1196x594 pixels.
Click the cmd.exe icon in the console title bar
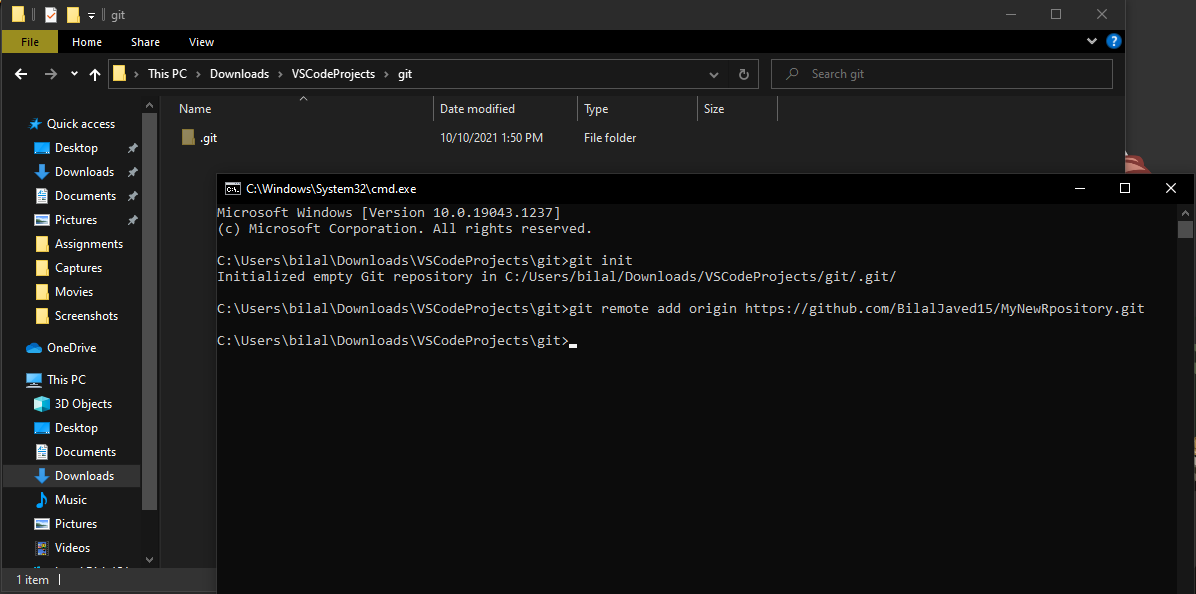232,188
